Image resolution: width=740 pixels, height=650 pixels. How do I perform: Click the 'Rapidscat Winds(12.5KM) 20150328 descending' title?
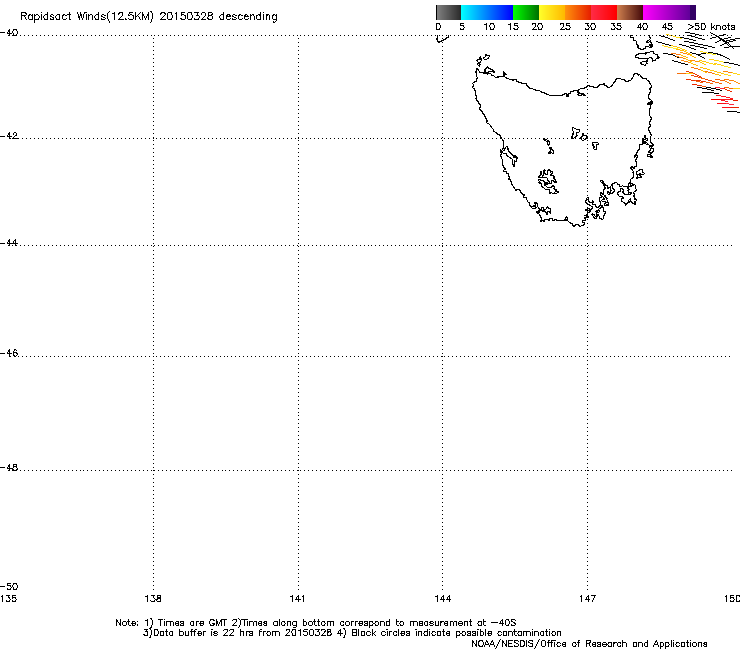pyautogui.click(x=149, y=17)
